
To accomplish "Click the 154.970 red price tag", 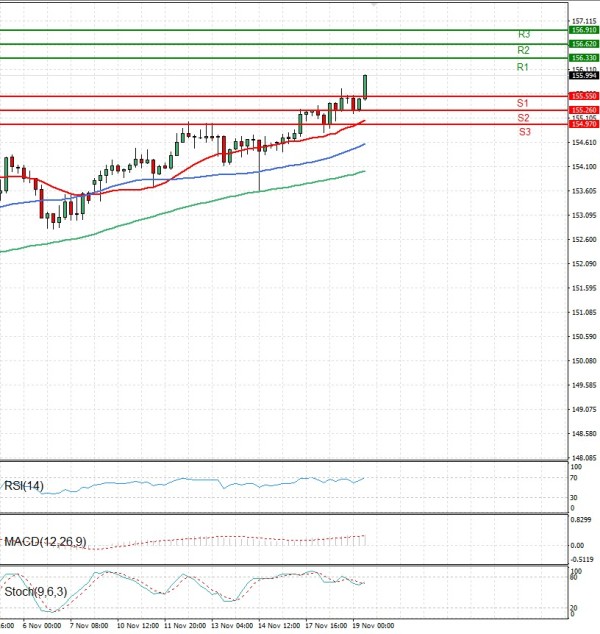I will click(583, 123).
